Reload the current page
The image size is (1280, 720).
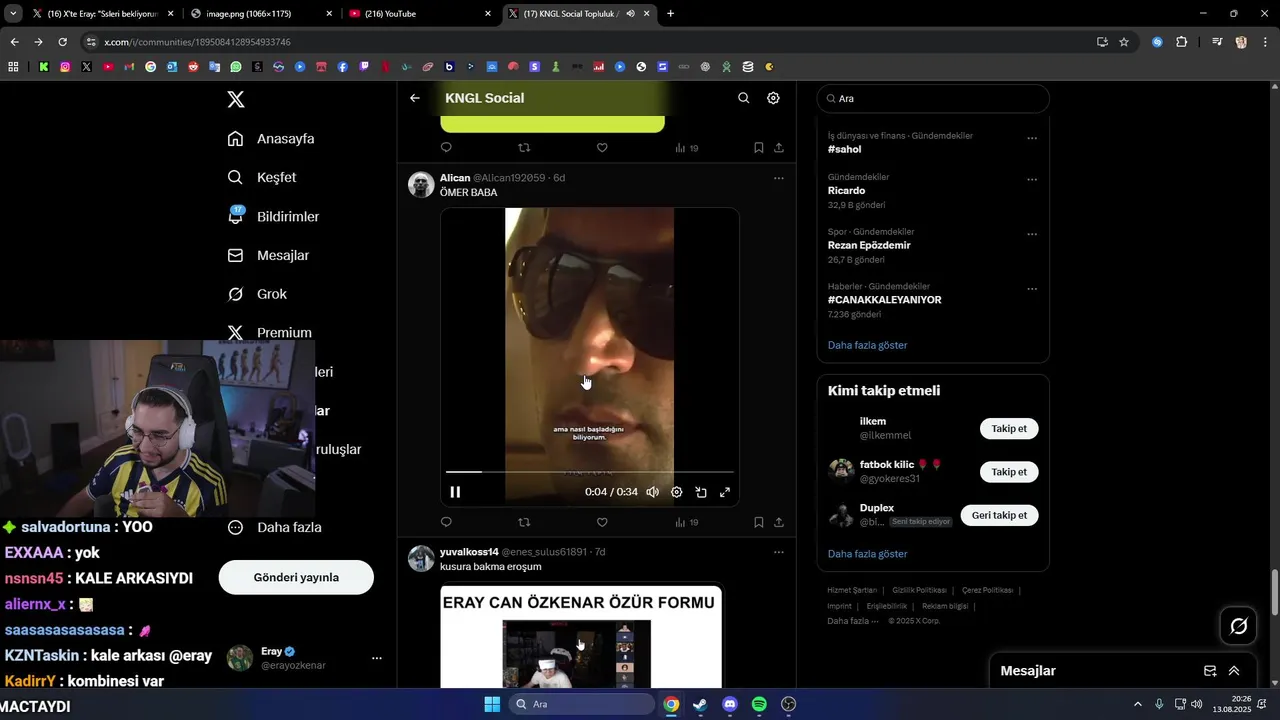pos(62,42)
